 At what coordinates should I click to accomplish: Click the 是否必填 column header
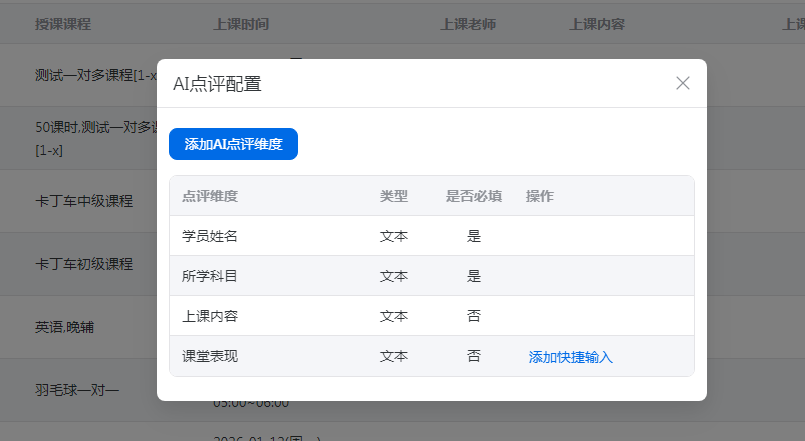pos(474,196)
